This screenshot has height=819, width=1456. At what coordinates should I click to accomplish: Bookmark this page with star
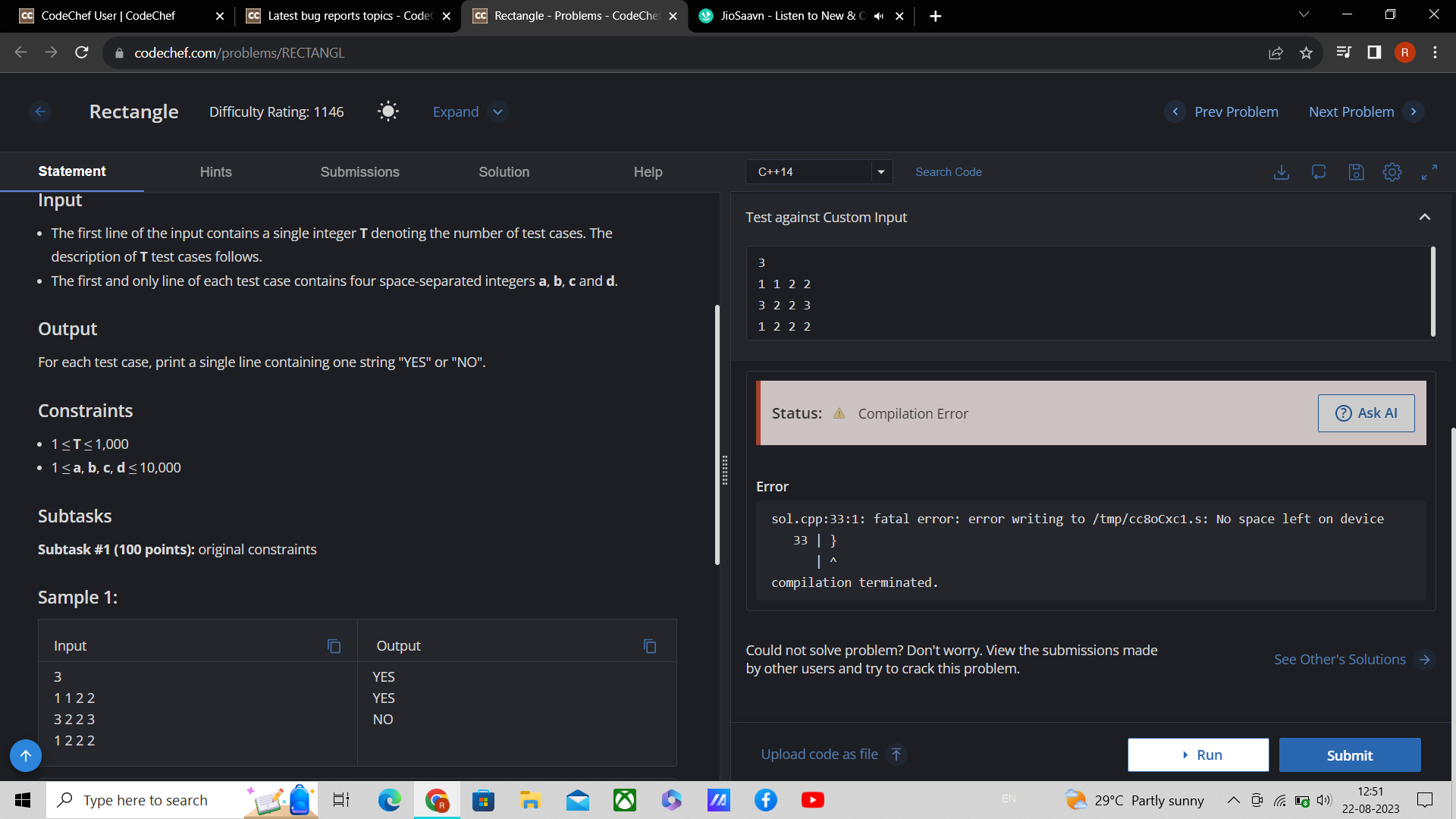(x=1306, y=52)
